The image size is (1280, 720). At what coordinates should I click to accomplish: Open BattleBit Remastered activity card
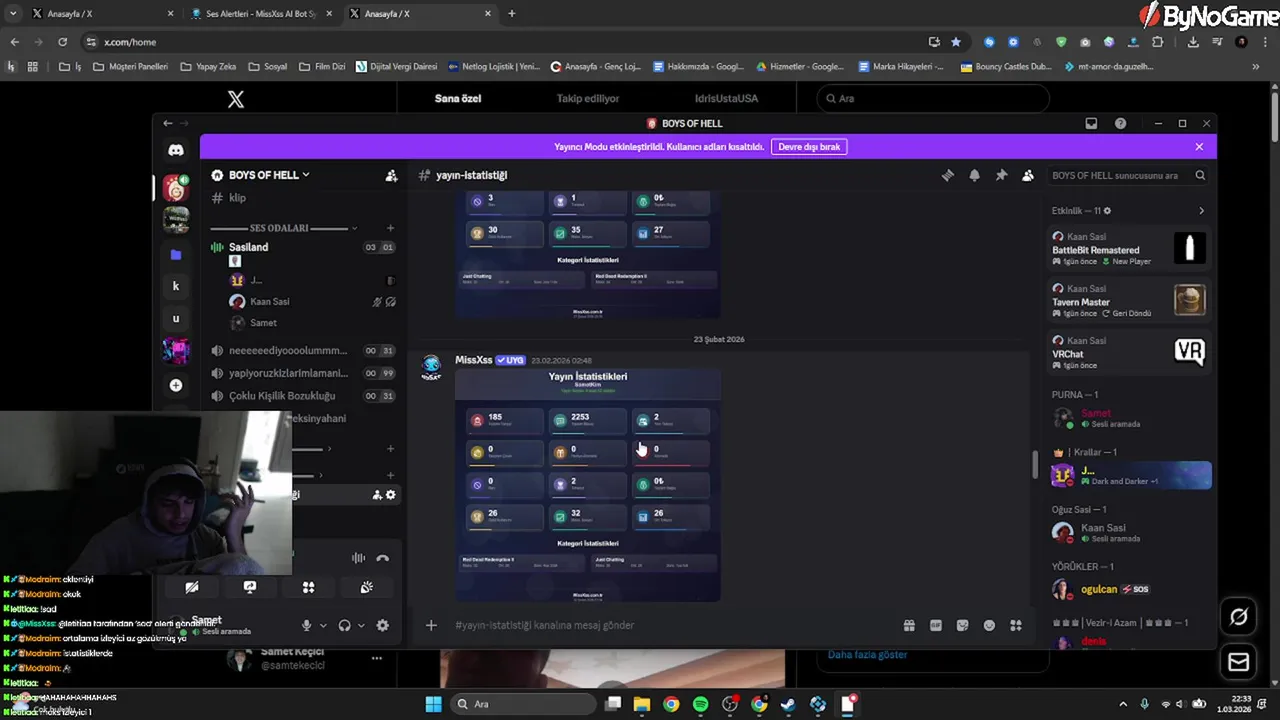pyautogui.click(x=1128, y=247)
